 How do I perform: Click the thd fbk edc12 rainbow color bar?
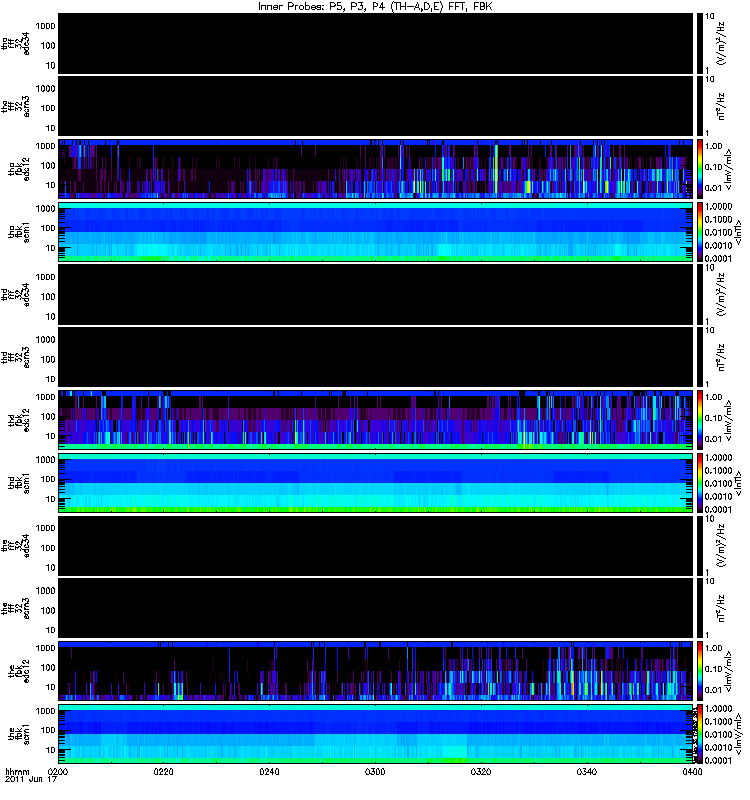pyautogui.click(x=700, y=420)
